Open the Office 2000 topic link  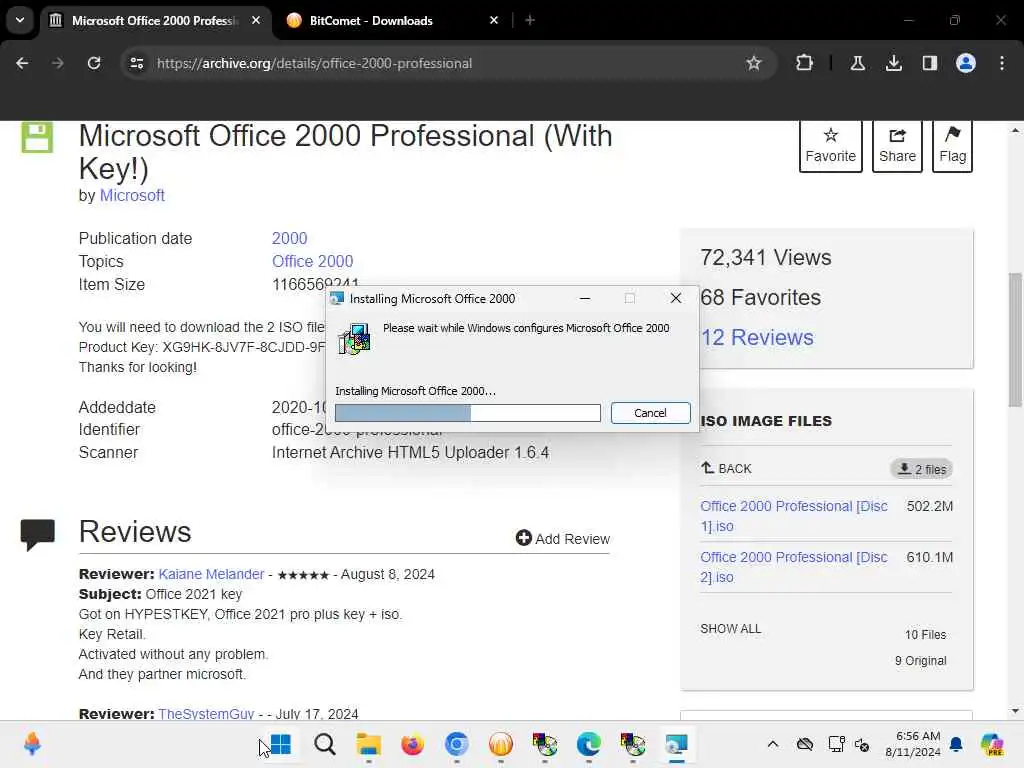point(312,261)
